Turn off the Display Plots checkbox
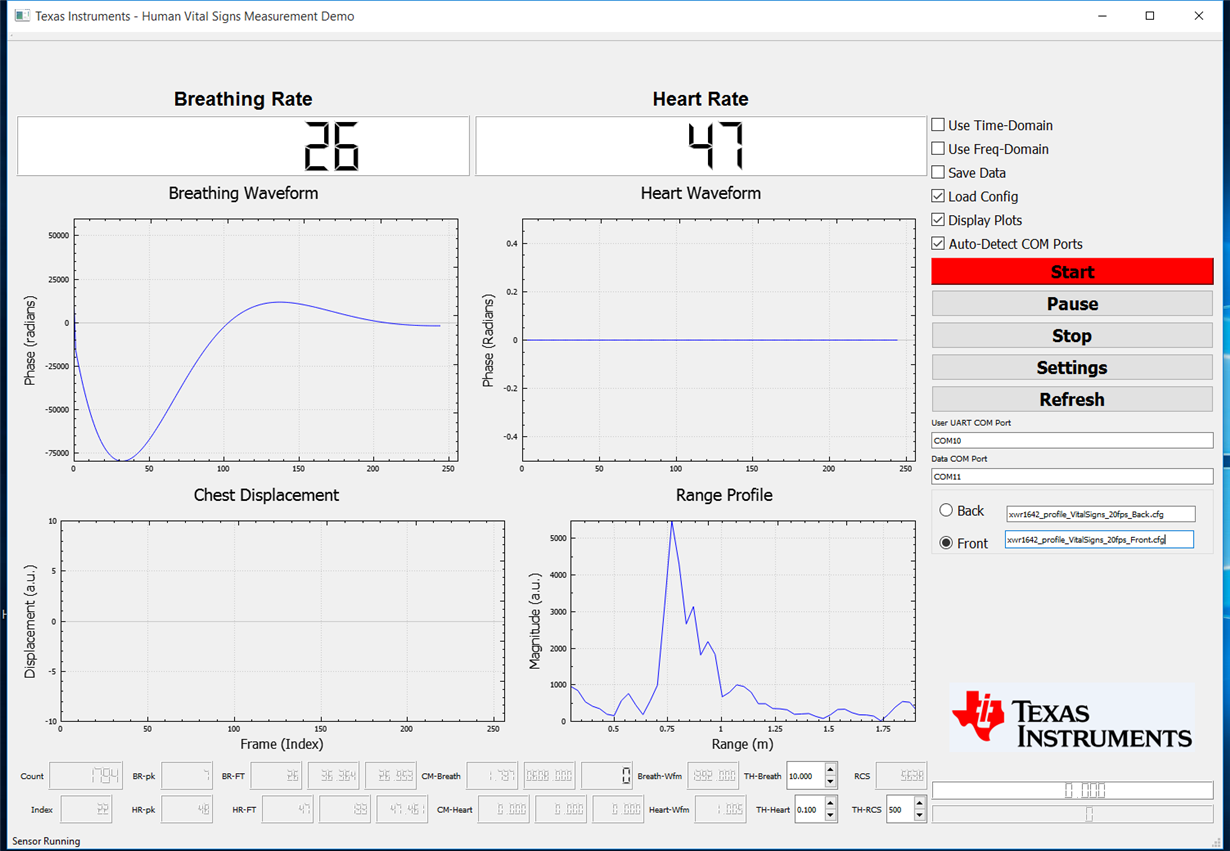 [x=938, y=220]
